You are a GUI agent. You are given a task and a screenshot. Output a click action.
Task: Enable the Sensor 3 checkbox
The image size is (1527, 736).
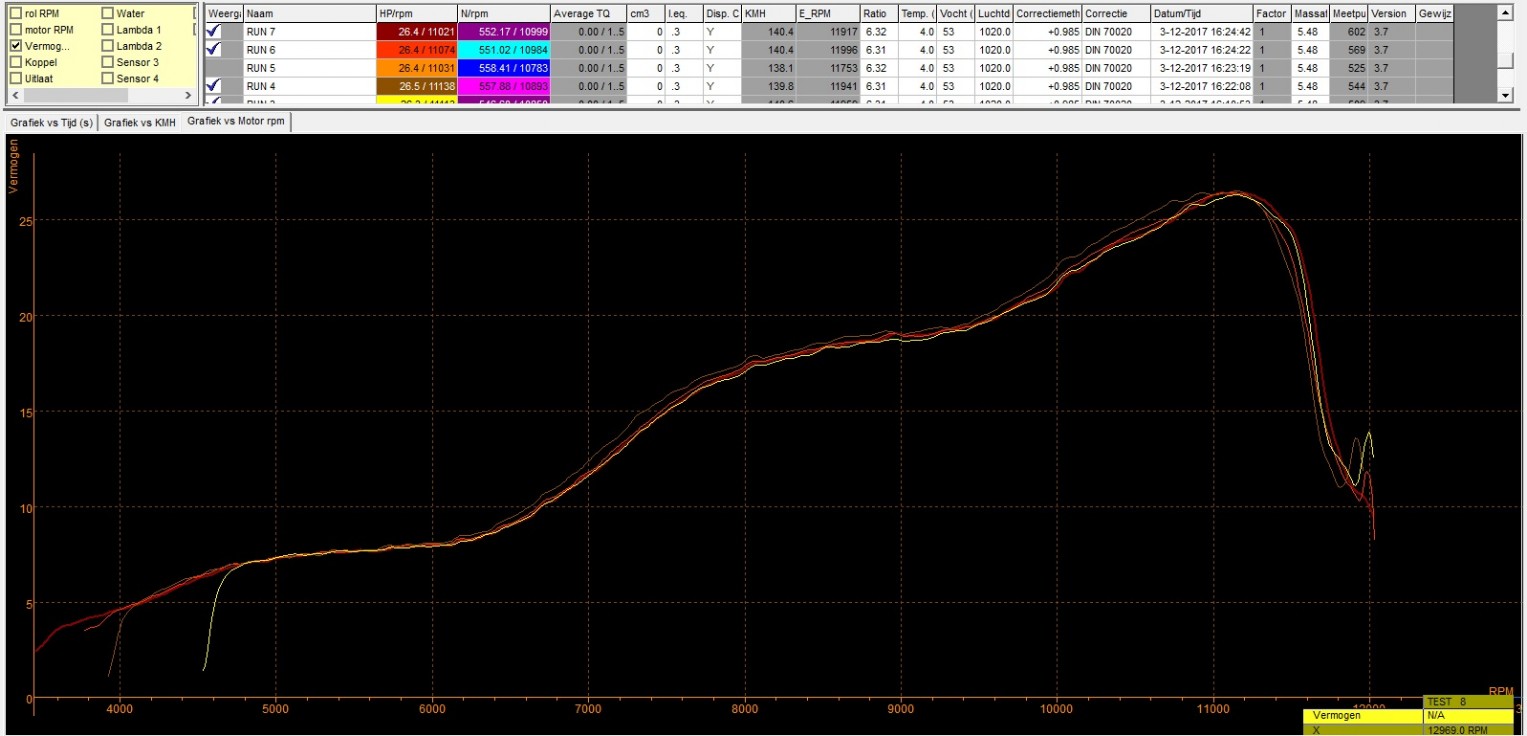point(107,62)
